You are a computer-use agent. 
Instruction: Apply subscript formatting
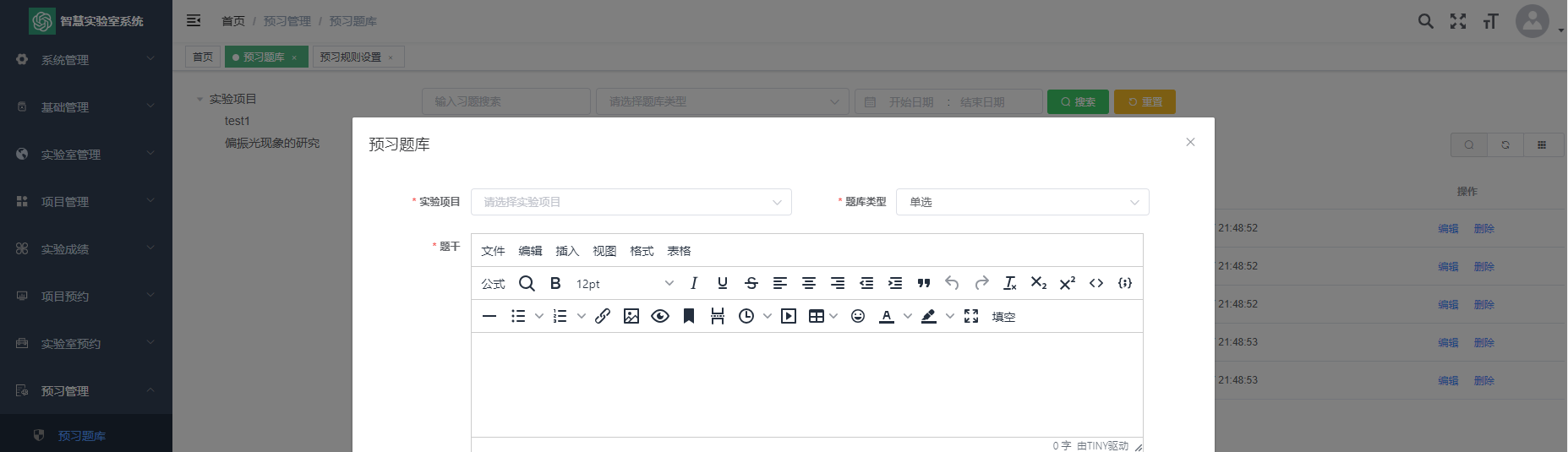coord(1039,283)
